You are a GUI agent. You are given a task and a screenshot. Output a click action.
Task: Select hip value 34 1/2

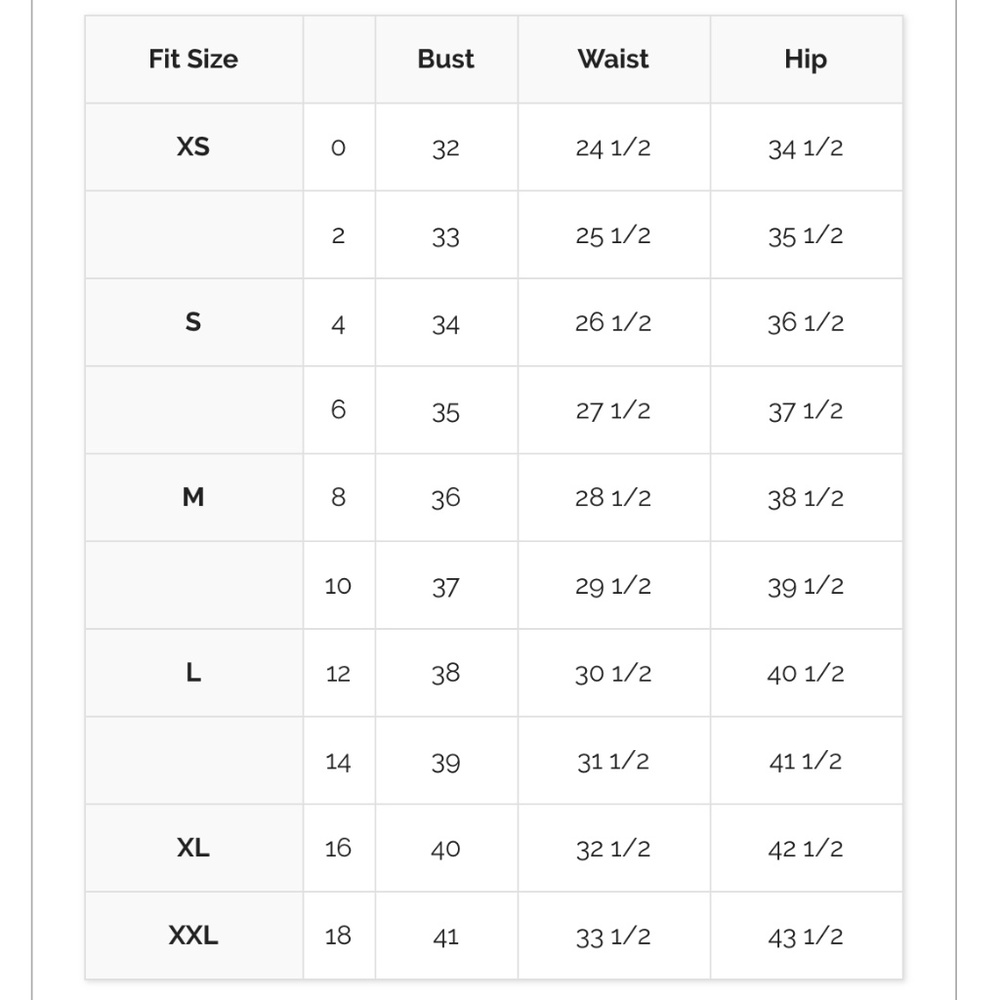[x=805, y=148]
